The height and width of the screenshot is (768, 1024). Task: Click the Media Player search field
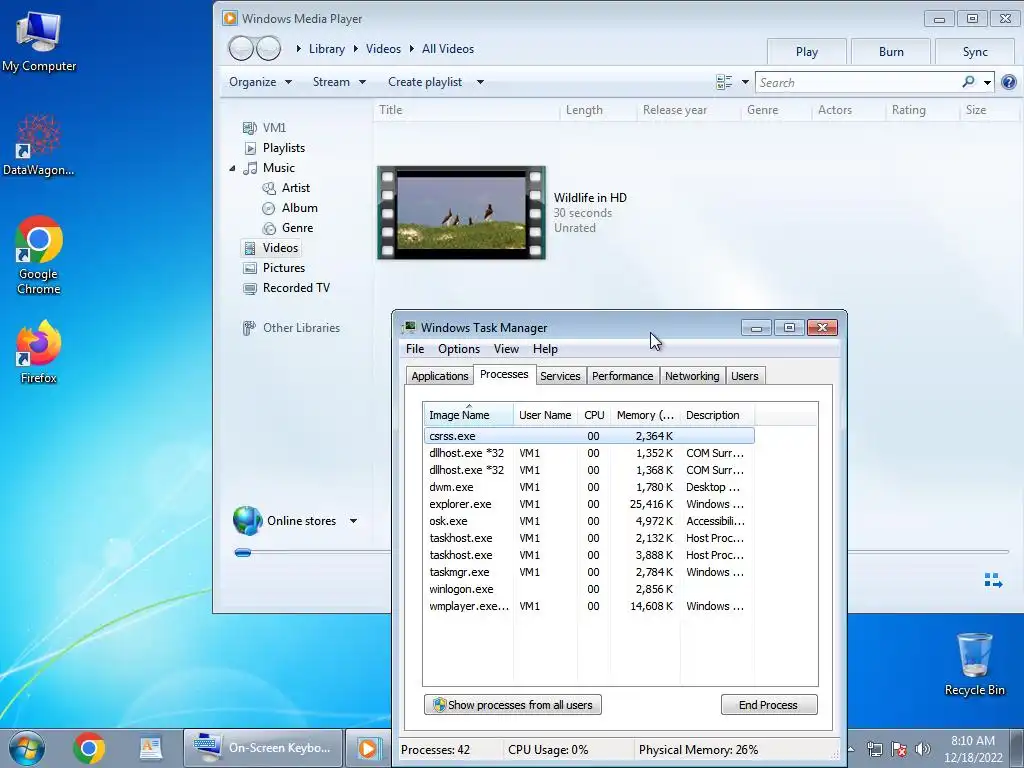point(857,82)
